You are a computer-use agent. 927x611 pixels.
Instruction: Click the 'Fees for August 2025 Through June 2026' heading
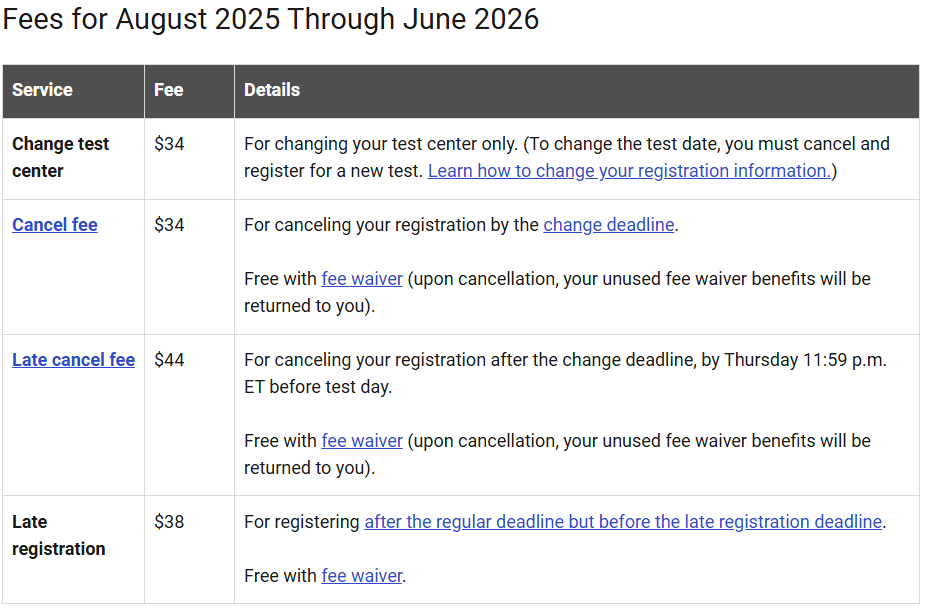[x=271, y=20]
